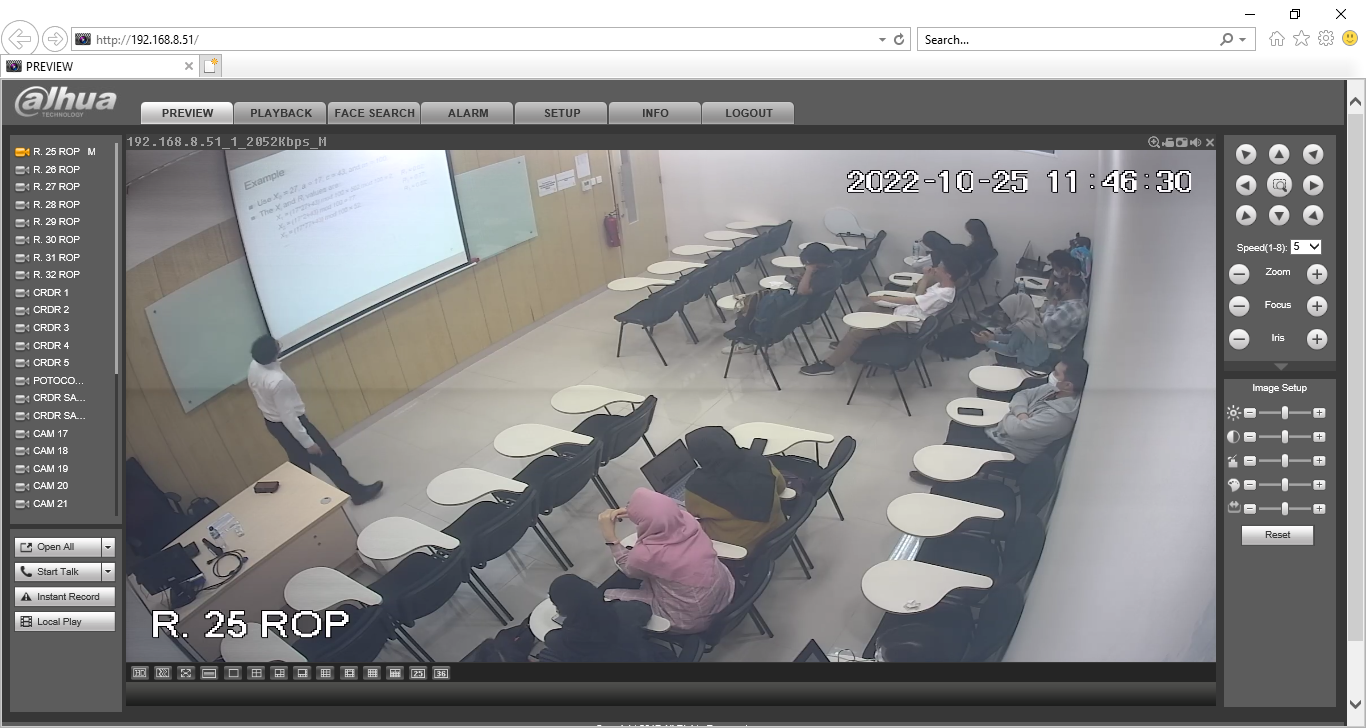Open the FACE SEARCH tab
The height and width of the screenshot is (728, 1366).
375,113
